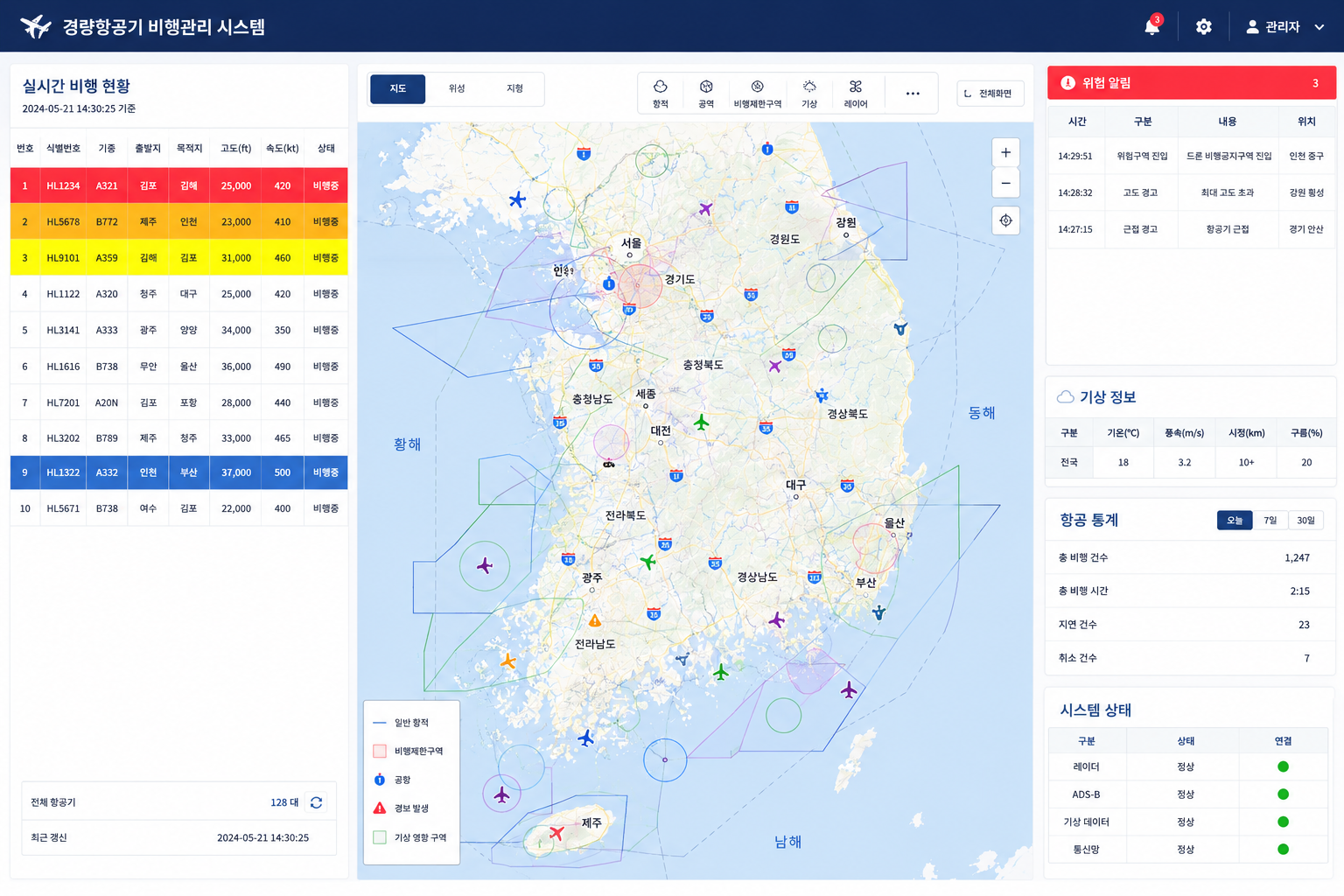Select the 30일 statistics tab

[1306, 521]
